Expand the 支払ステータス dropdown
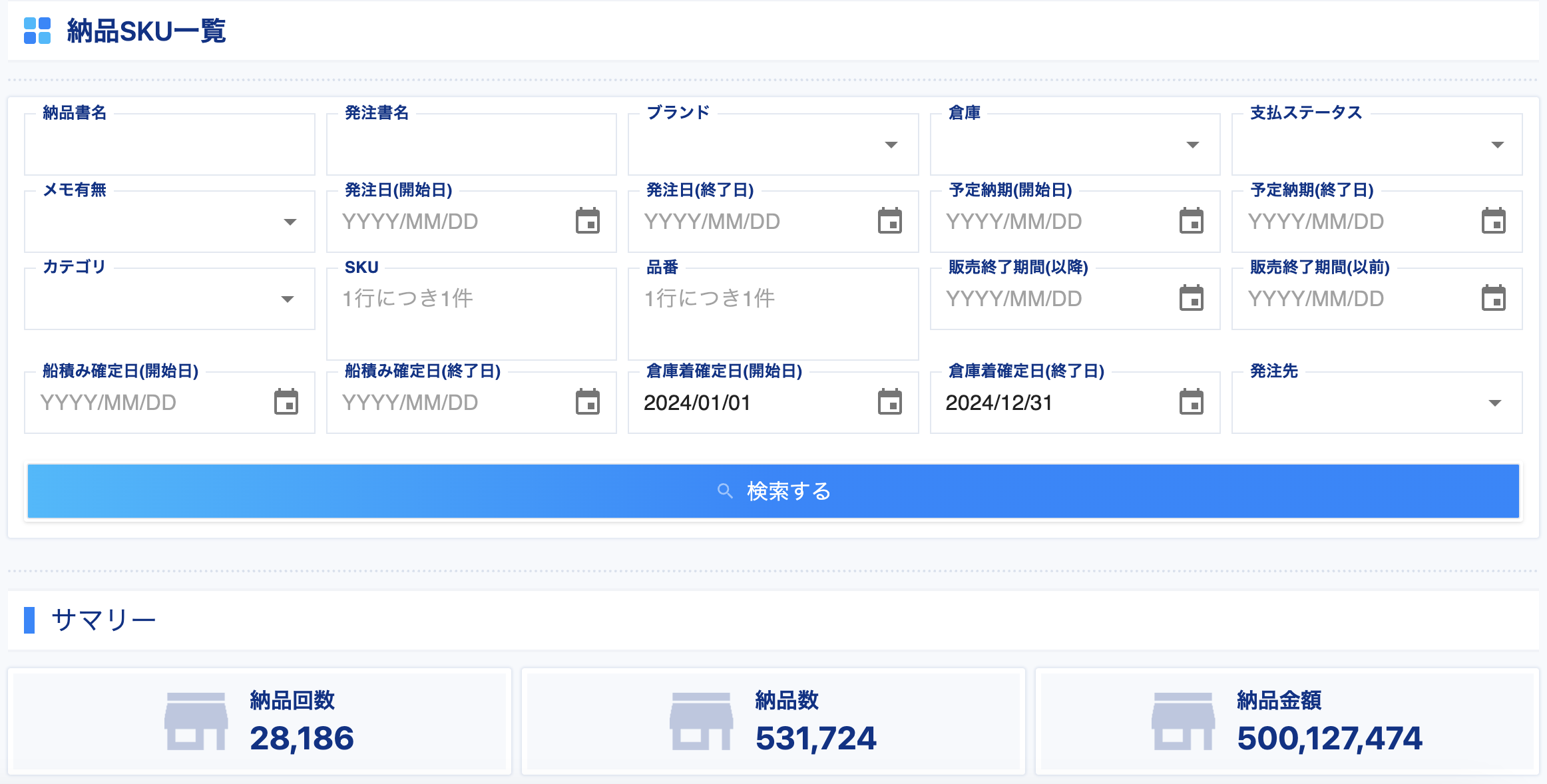1547x784 pixels. coord(1498,145)
